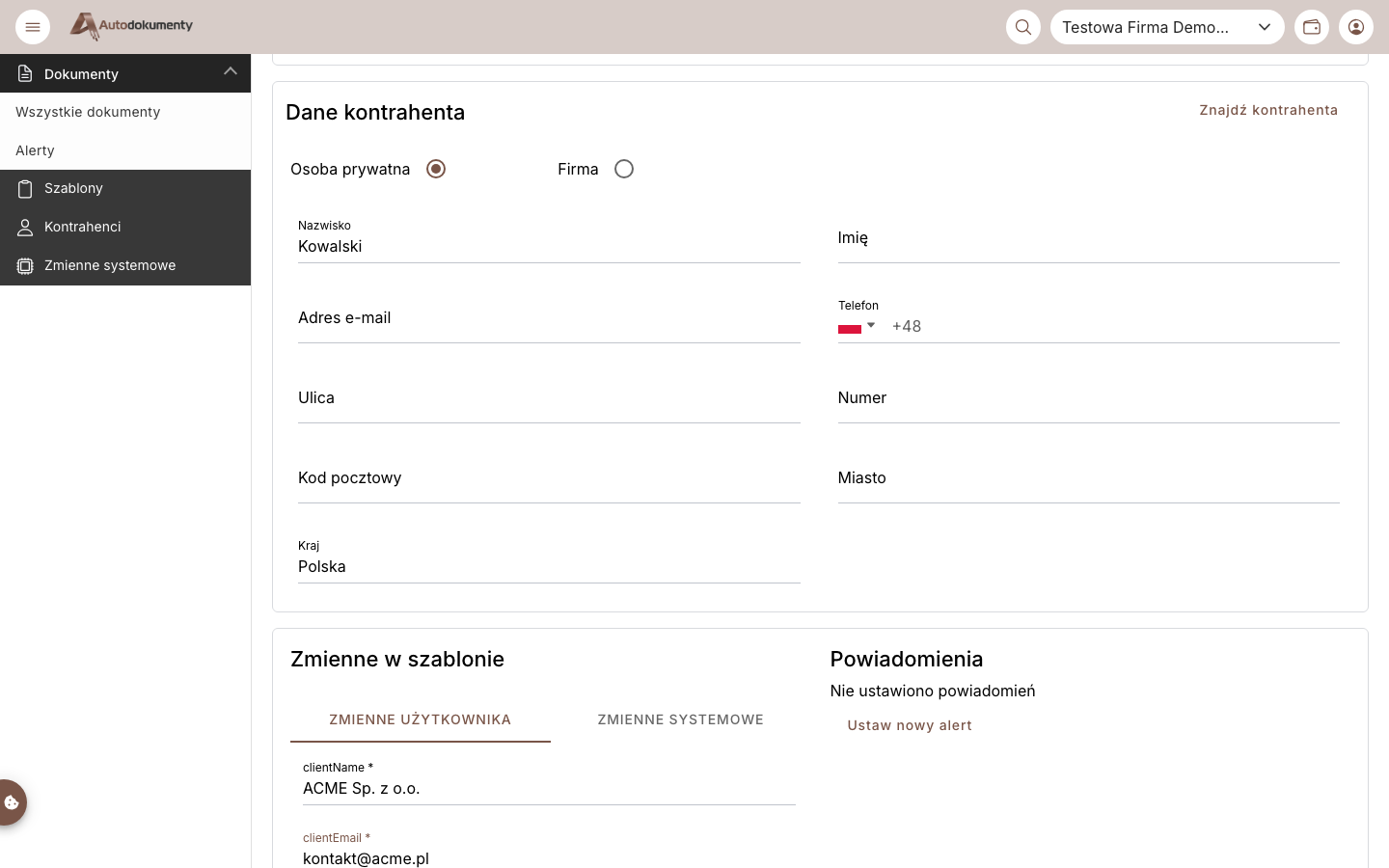1389x868 pixels.
Task: Switch to the Zmienne użytkownika tab
Action: (421, 719)
